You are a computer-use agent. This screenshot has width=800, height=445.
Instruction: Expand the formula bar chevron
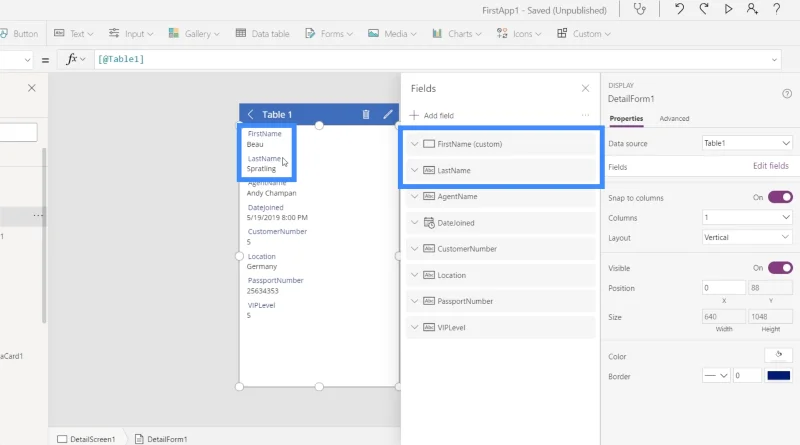(x=774, y=60)
